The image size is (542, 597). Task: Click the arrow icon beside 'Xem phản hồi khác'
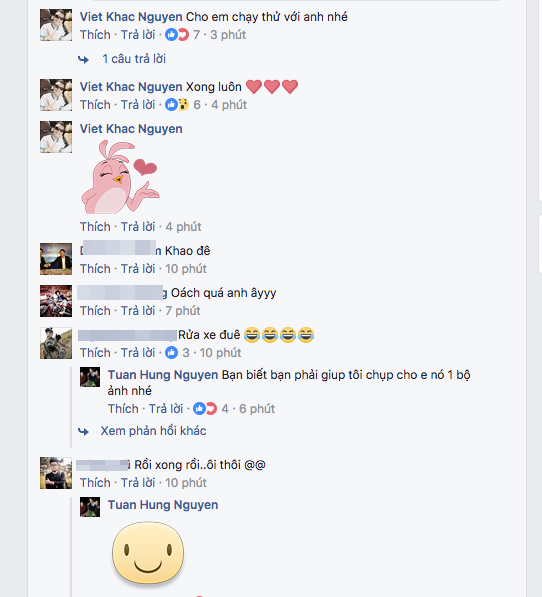83,431
